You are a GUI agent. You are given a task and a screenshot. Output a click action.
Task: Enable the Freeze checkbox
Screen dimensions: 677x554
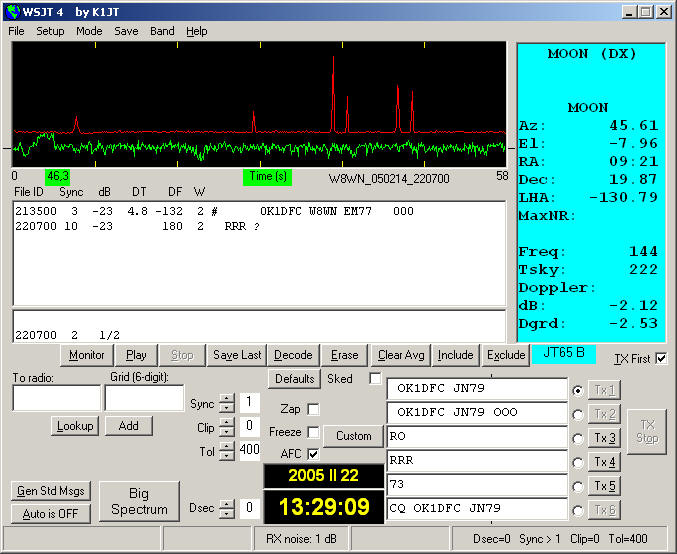[x=314, y=432]
